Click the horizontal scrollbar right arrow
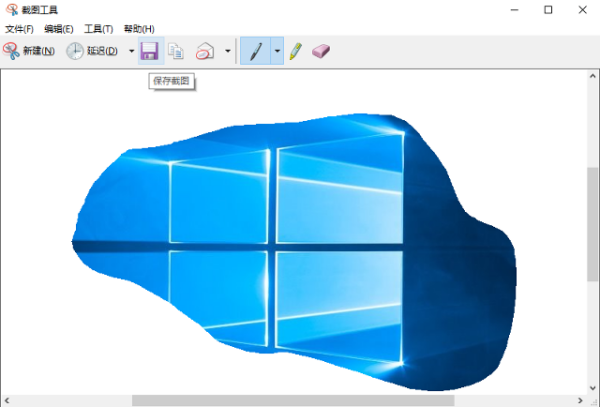Screen dimensions: 600x407 coord(580,400)
